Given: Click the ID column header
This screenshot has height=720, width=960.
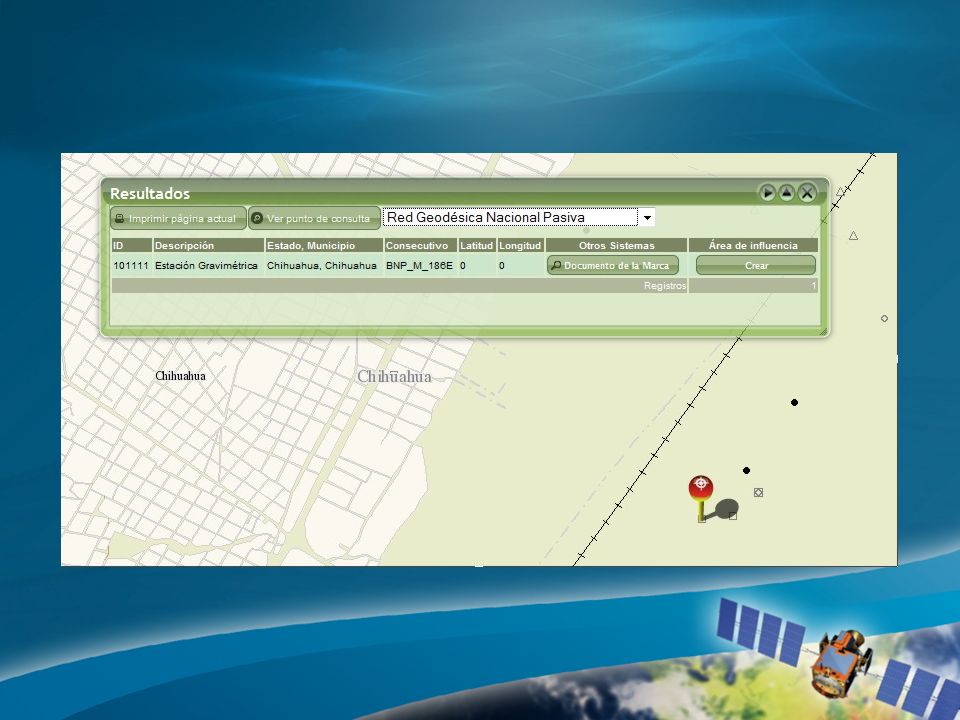Looking at the screenshot, I should tap(132, 246).
